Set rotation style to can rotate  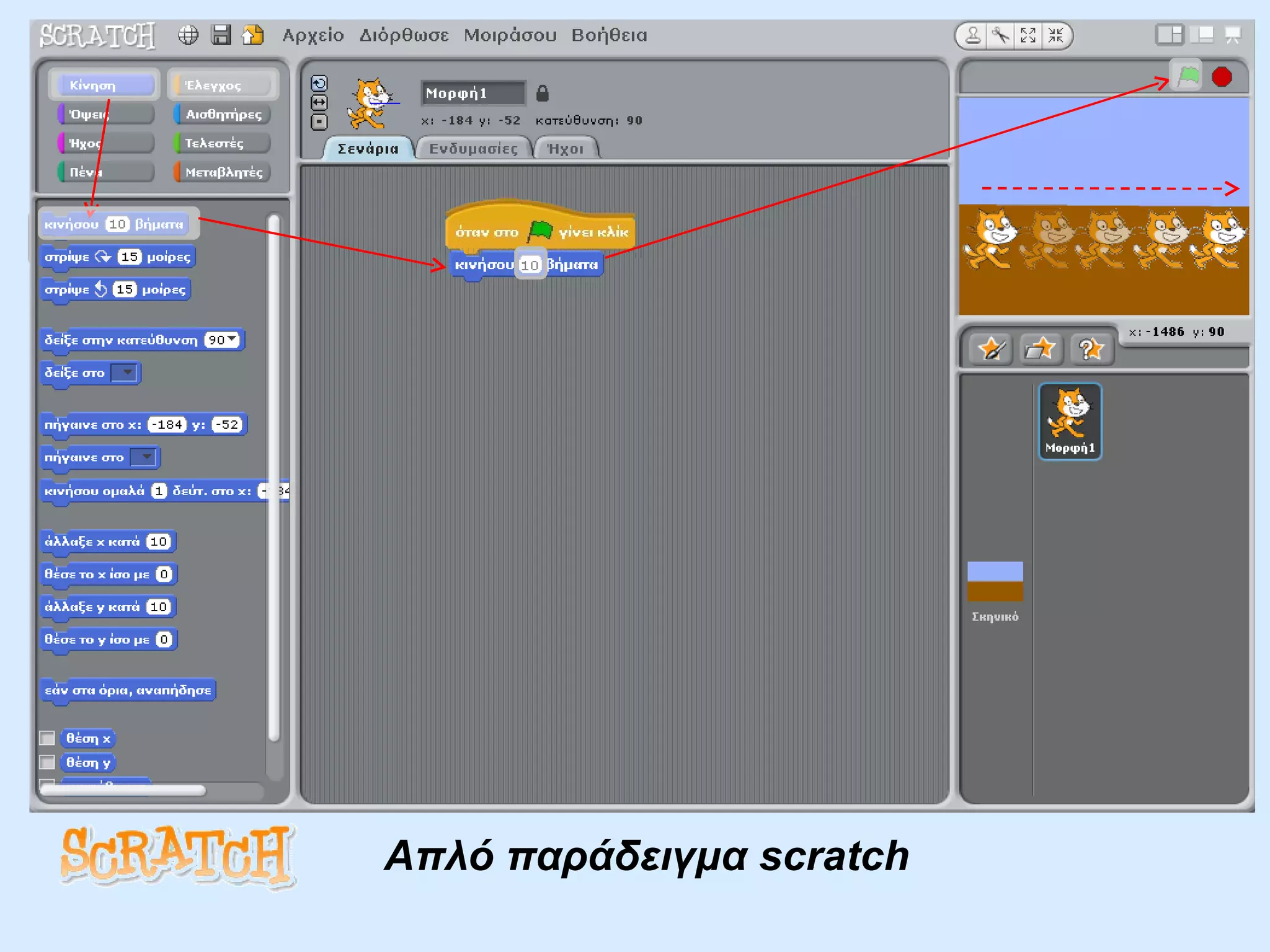point(319,83)
